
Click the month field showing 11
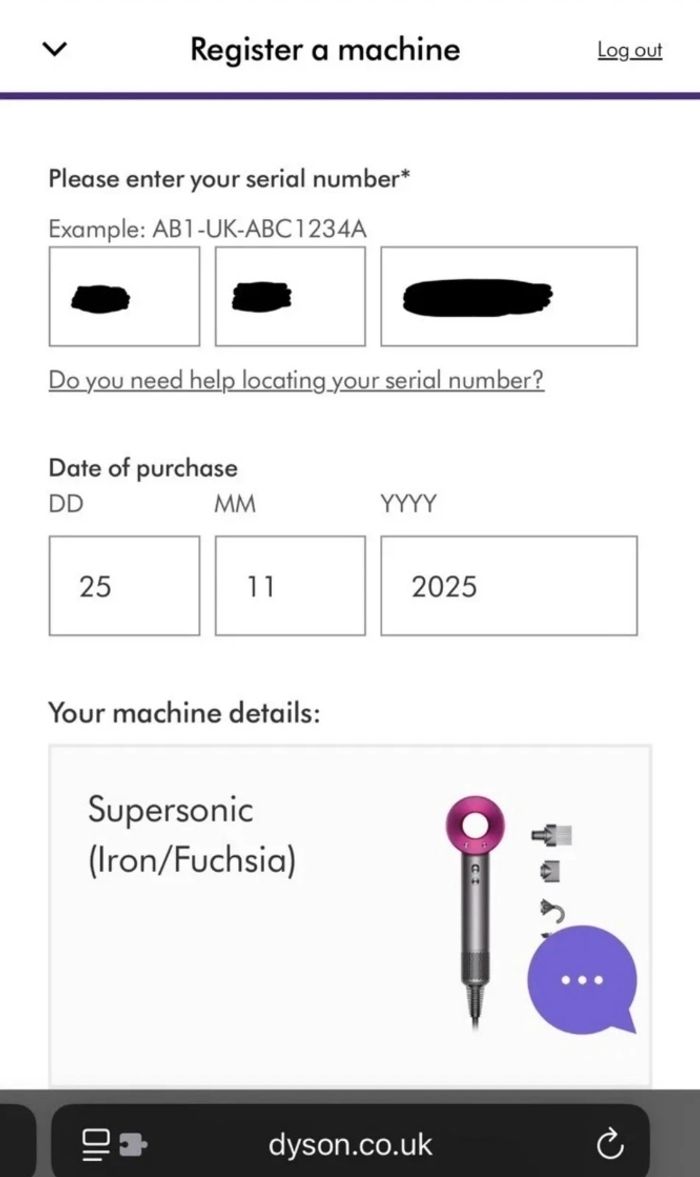pos(289,585)
